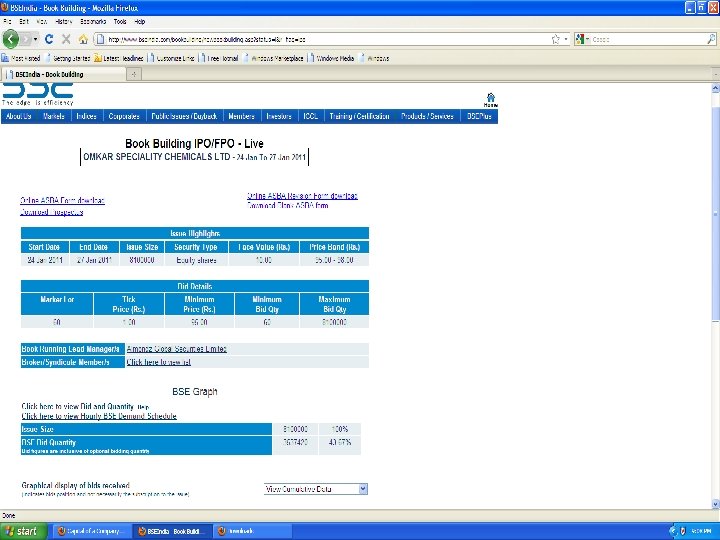Viewport: 720px width, 540px height.
Task: Open the About Us navigation item
Action: tap(19, 116)
